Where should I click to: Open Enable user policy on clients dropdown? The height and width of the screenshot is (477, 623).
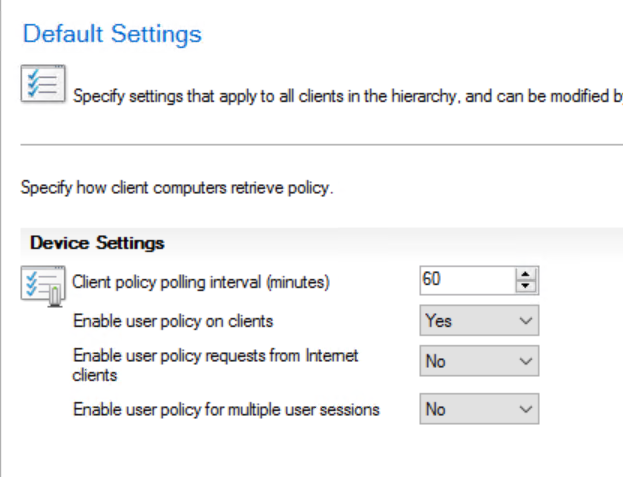(479, 321)
